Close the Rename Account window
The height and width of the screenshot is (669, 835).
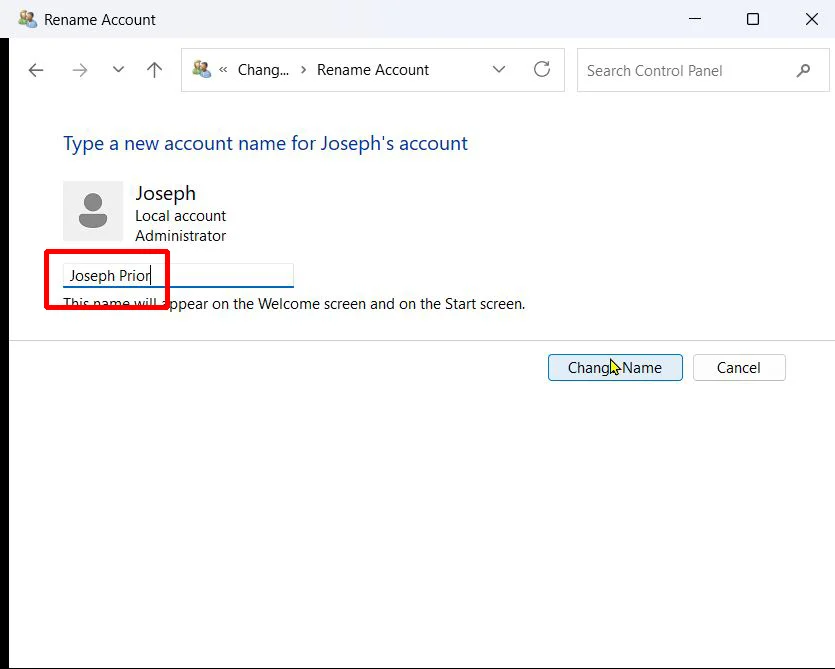(812, 19)
